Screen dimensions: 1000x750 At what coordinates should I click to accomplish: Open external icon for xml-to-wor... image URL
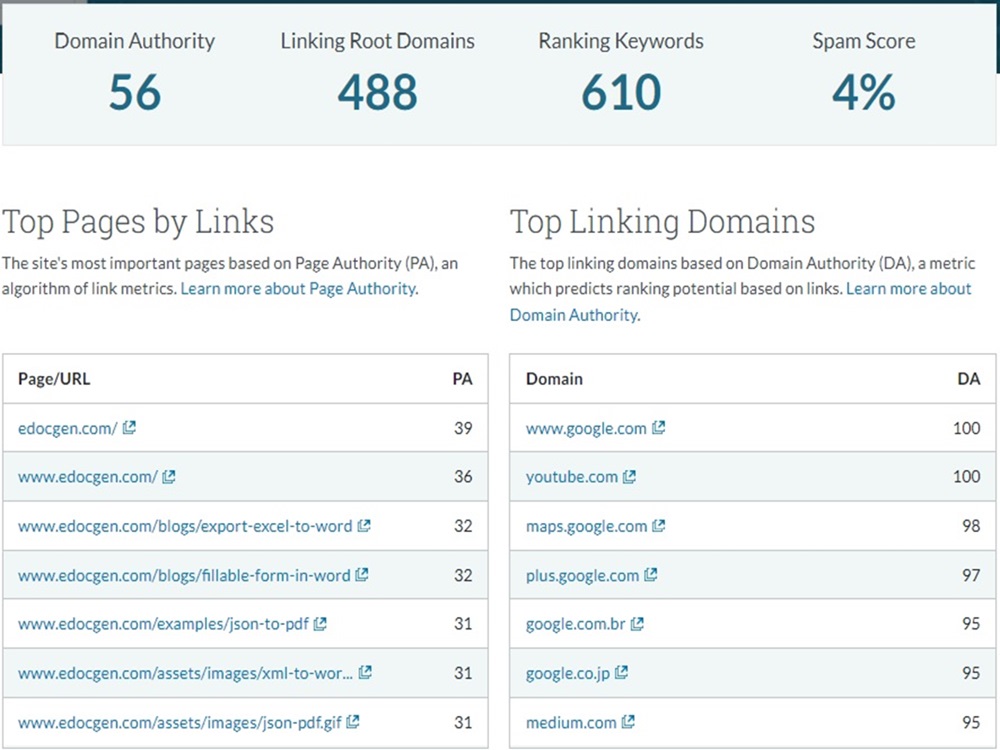tap(365, 672)
